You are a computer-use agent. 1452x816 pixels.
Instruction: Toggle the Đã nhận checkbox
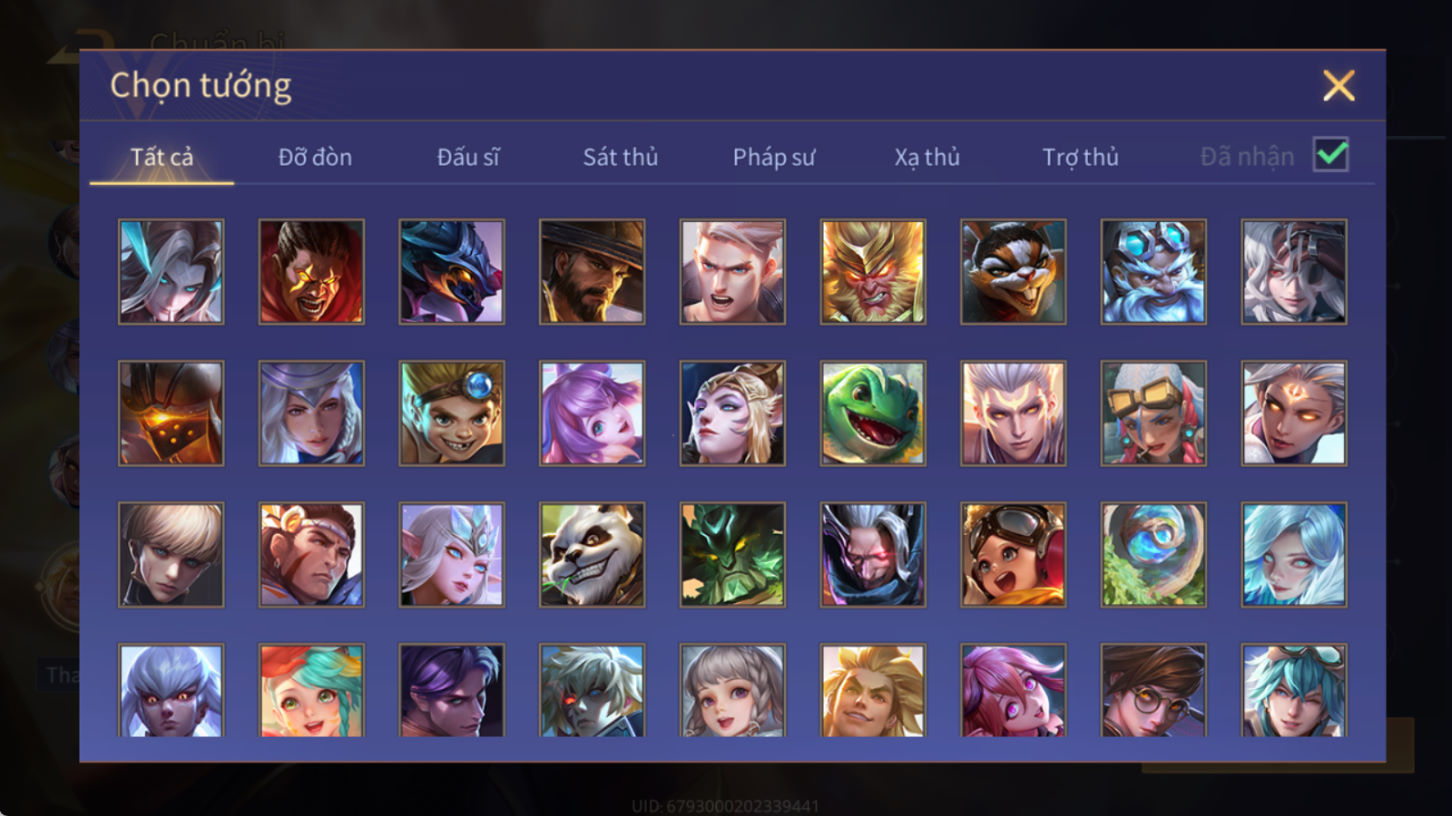1331,155
